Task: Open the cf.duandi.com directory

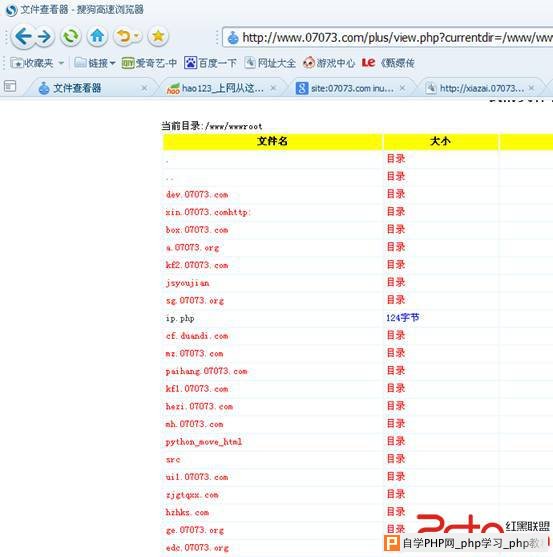Action: (197, 336)
